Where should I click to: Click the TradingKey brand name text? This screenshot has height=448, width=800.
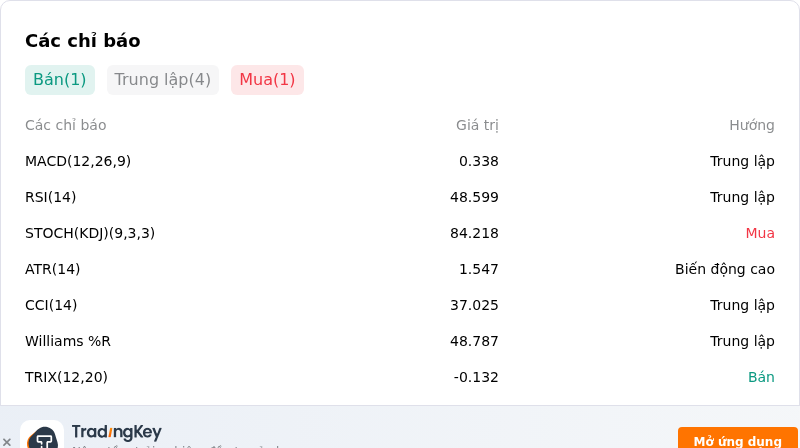pyautogui.click(x=116, y=432)
